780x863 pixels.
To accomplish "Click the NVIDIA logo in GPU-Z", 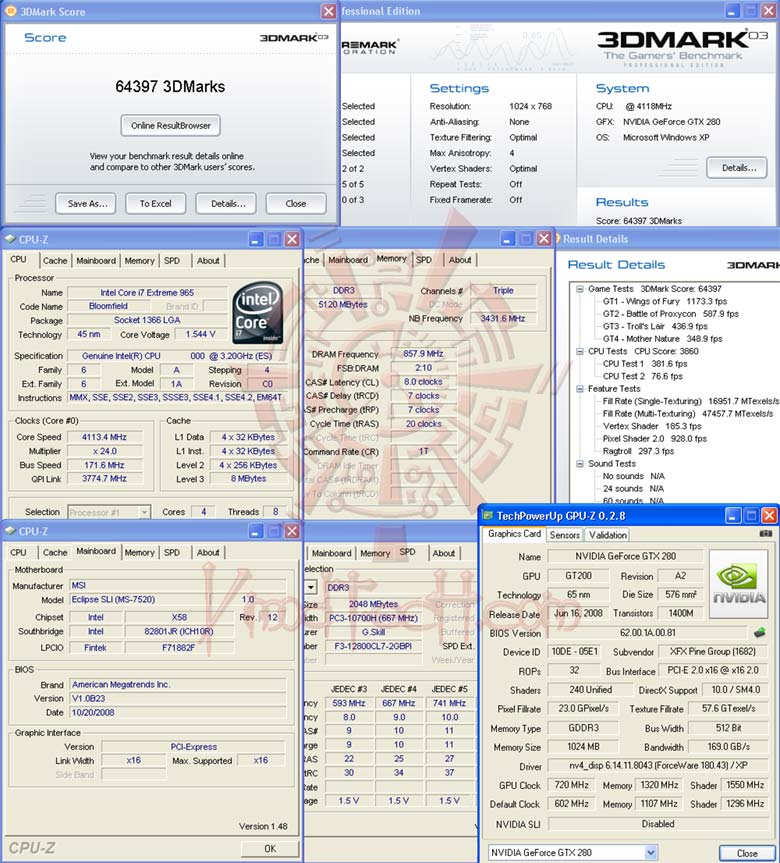I will point(739,584).
